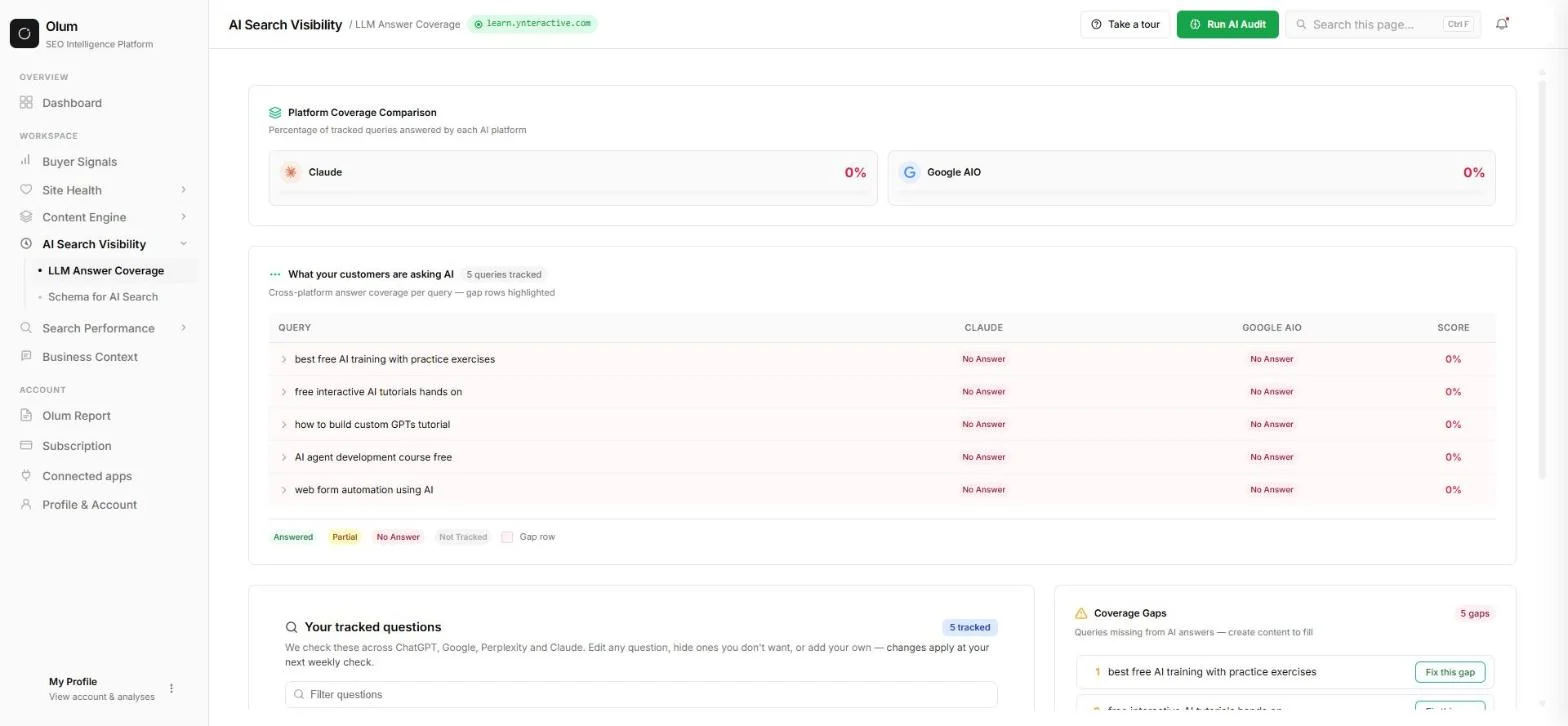
Task: Click the Partial legend badge
Action: [x=345, y=537]
